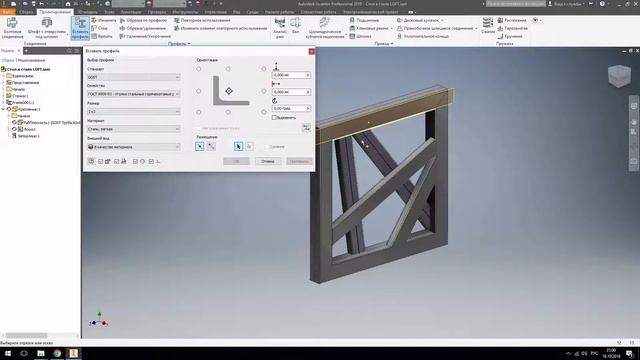Screen dimensions: 640x360
Task: Open the Appearance (Внешний вид) dropdown
Action: [133, 147]
